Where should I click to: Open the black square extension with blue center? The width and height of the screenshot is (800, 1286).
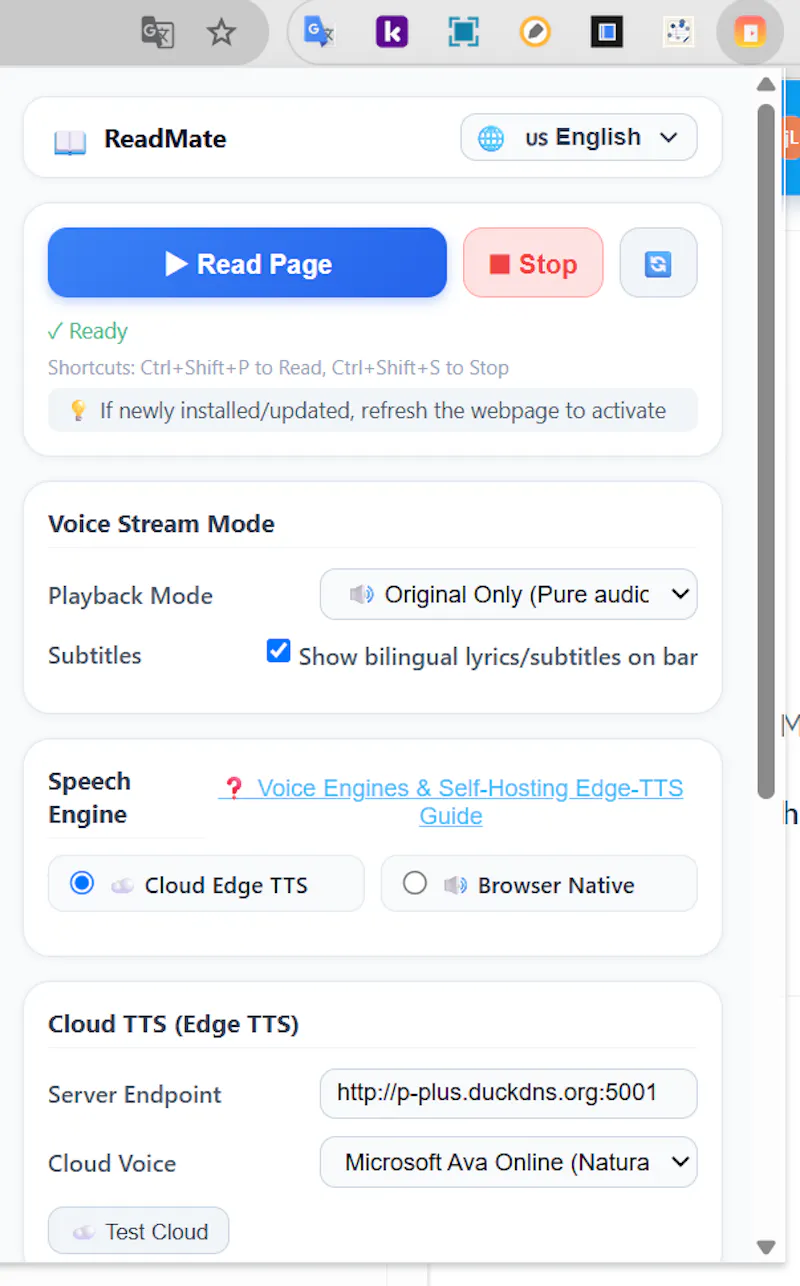[x=607, y=32]
